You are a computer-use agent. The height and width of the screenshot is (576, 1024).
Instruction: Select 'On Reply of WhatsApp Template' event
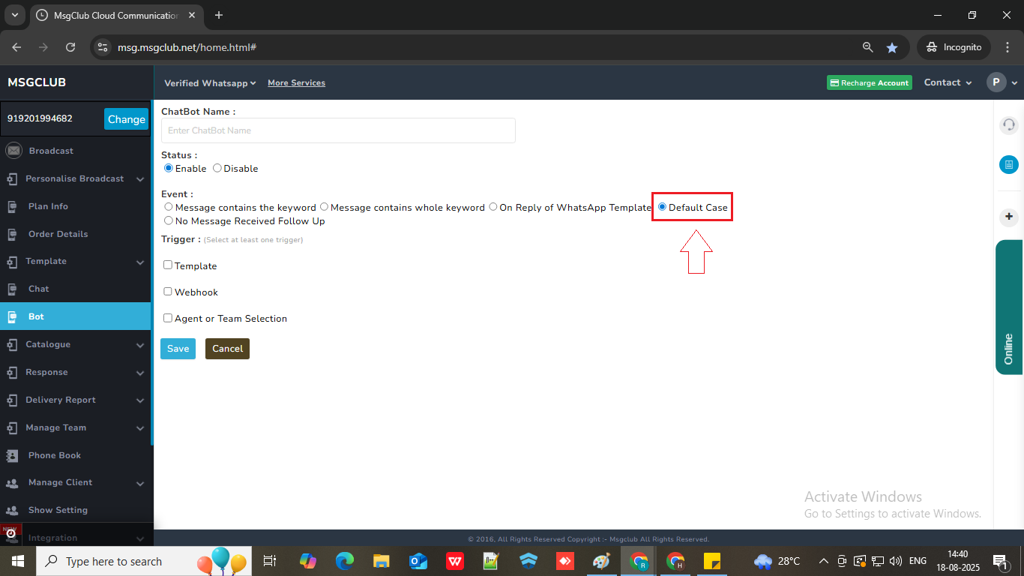[x=493, y=207]
